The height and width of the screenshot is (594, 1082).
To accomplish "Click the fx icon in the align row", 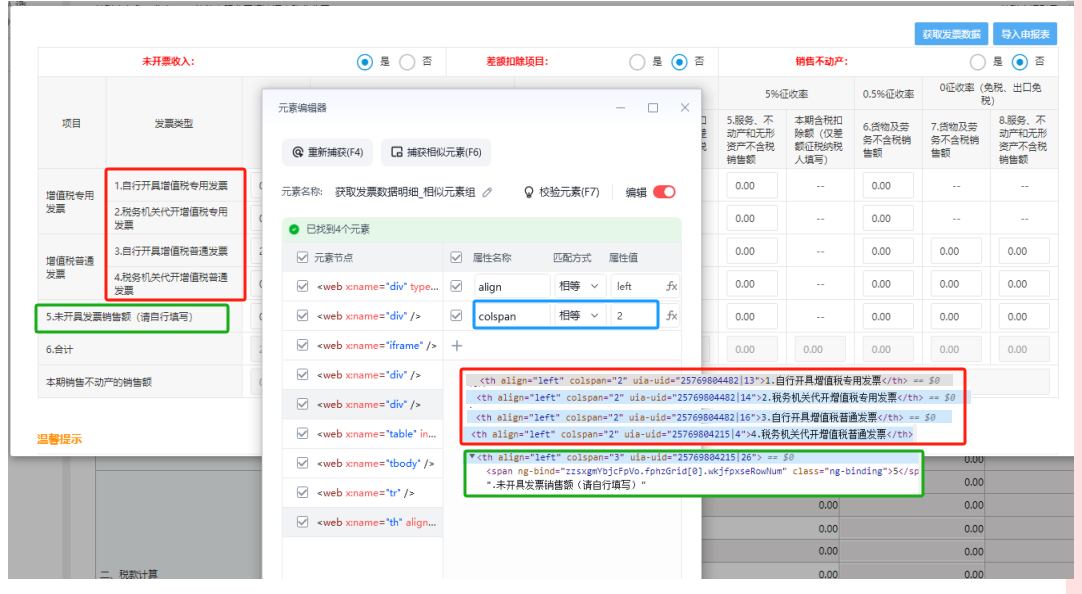I will [671, 286].
